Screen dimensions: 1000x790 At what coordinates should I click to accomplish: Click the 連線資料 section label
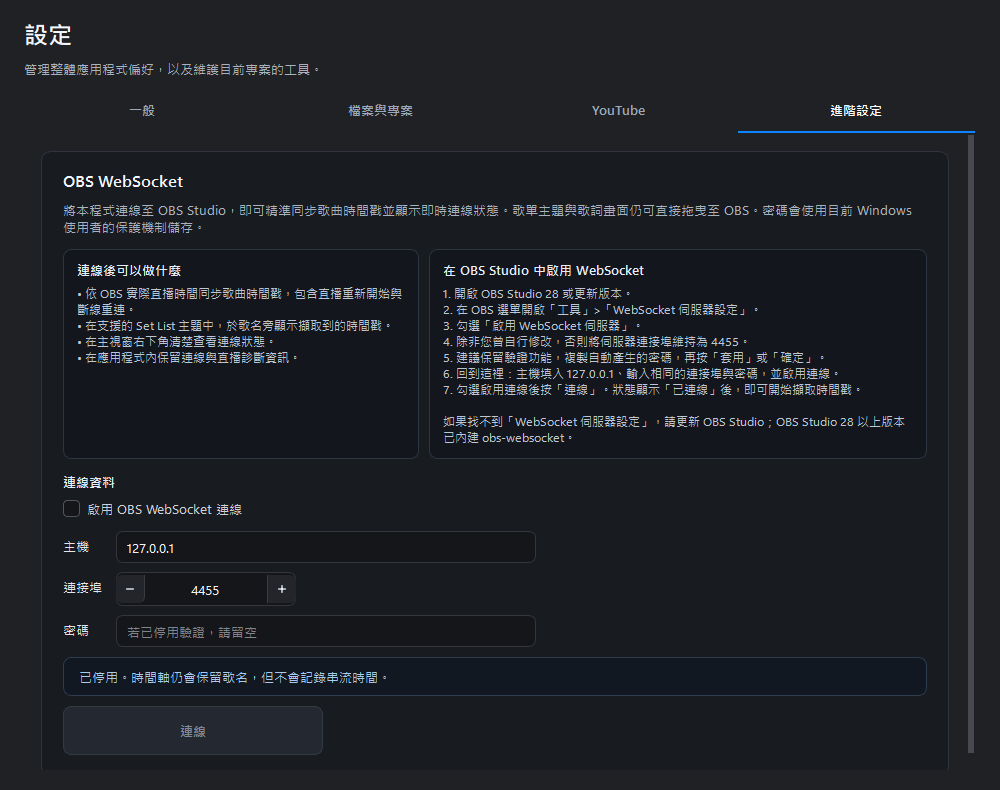pyautogui.click(x=89, y=483)
